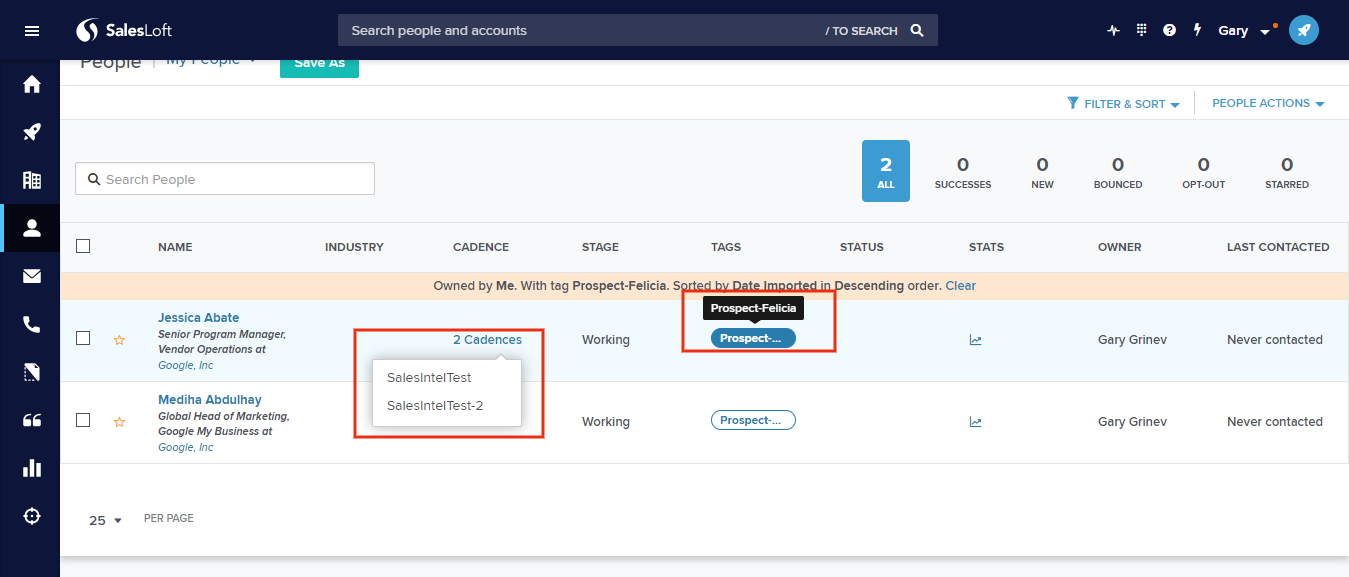Viewport: 1349px width, 577px height.
Task: Sort by Stage column header
Action: click(600, 247)
